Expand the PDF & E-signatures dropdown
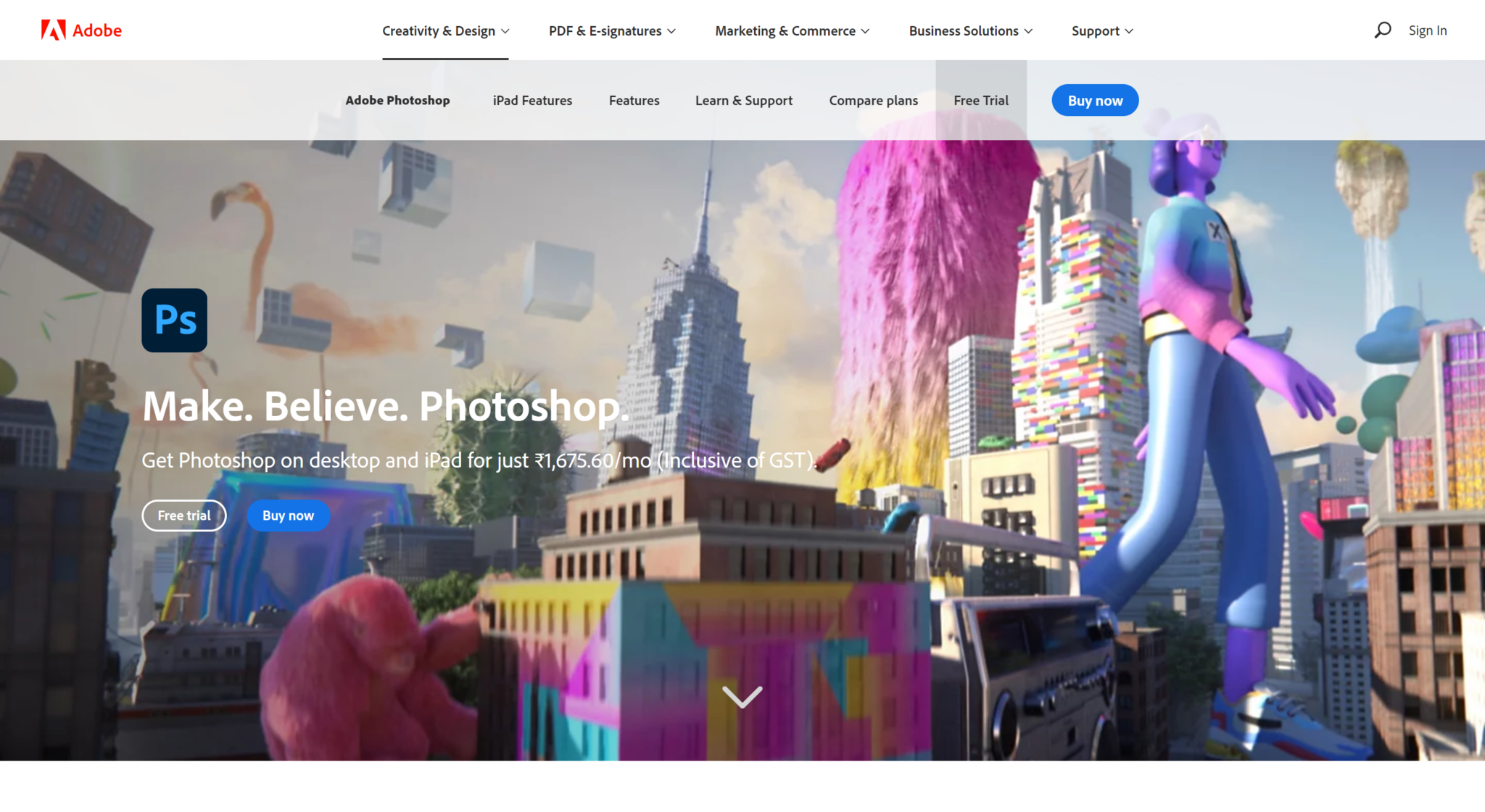Image resolution: width=1485 pixels, height=812 pixels. [611, 30]
